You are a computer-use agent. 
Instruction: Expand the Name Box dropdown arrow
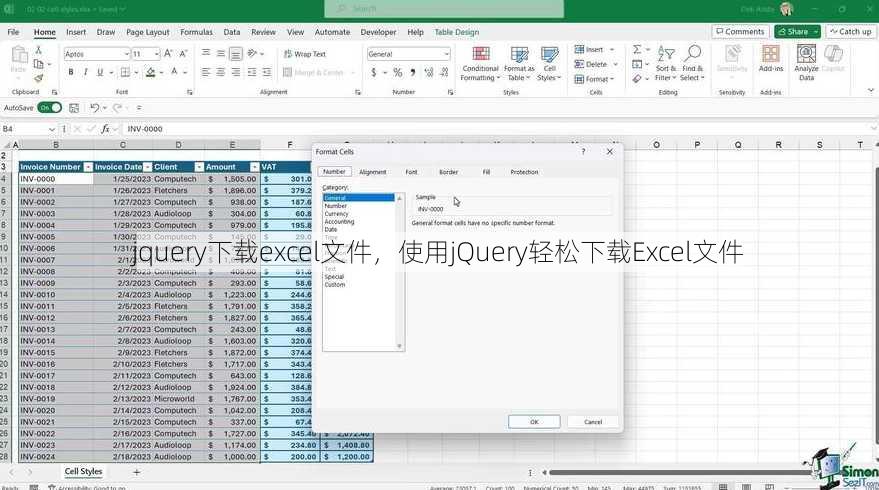(x=52, y=129)
